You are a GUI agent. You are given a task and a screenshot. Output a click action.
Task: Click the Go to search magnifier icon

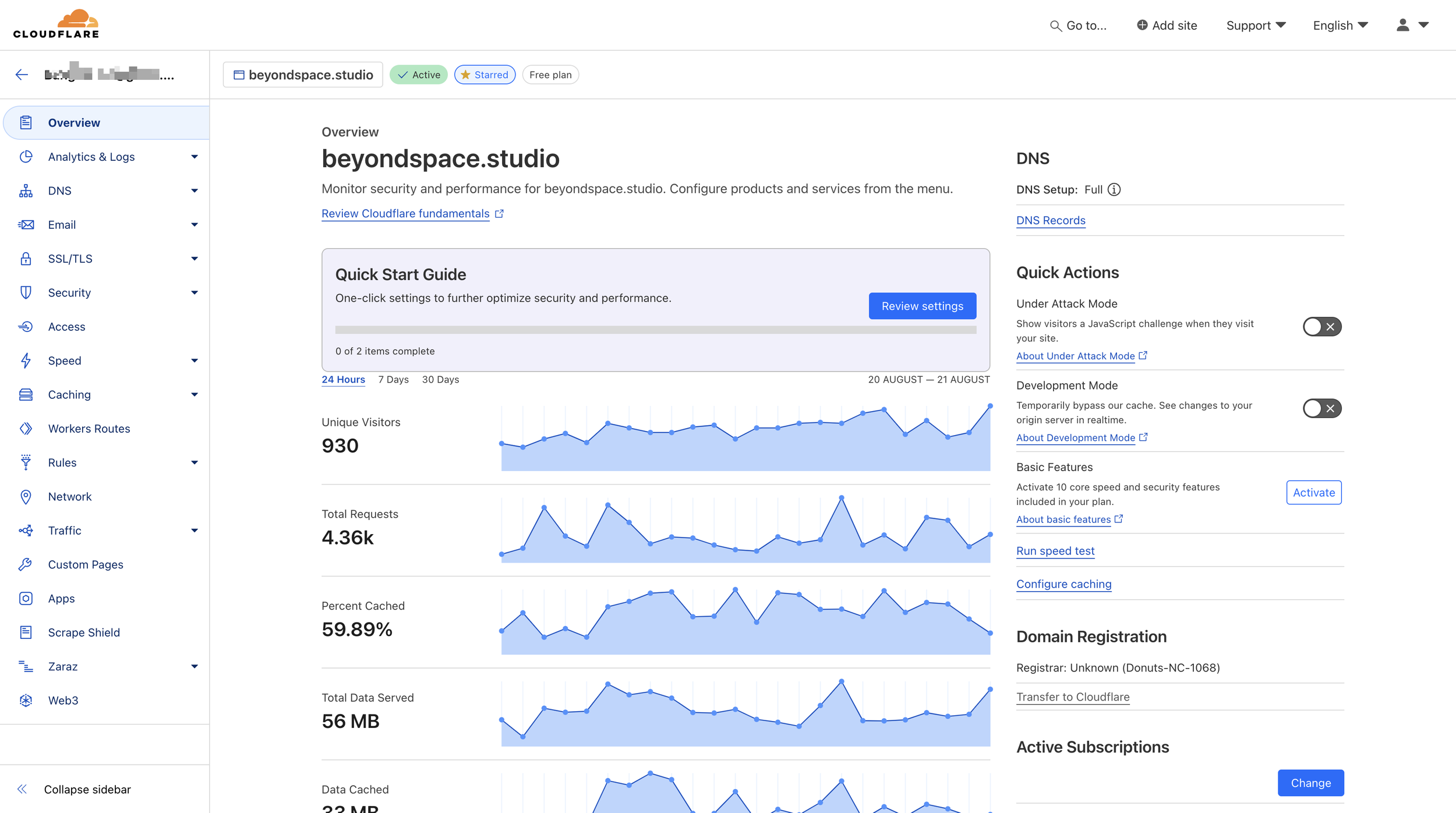pyautogui.click(x=1055, y=26)
